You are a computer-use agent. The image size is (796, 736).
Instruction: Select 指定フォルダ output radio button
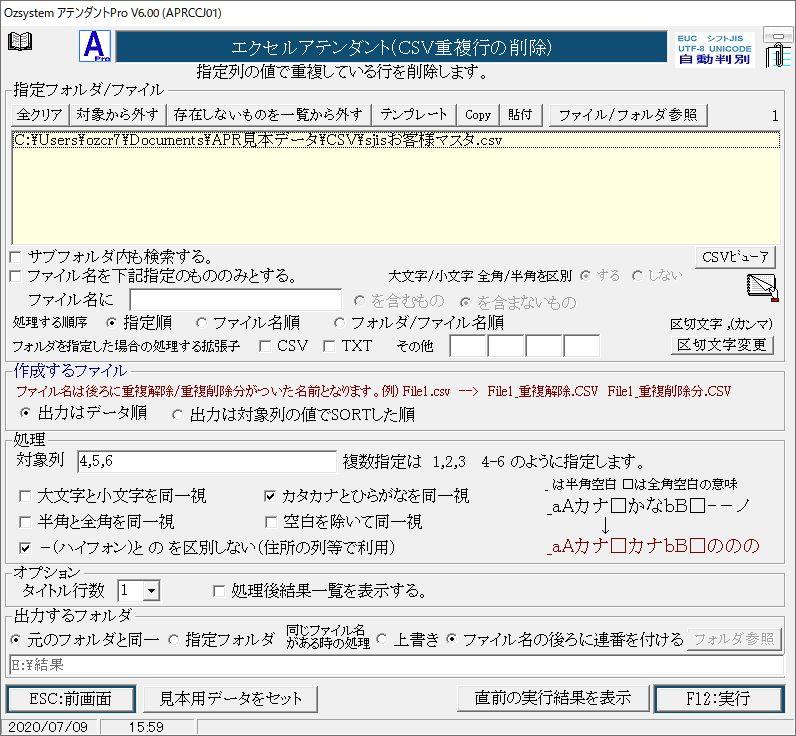(174, 639)
